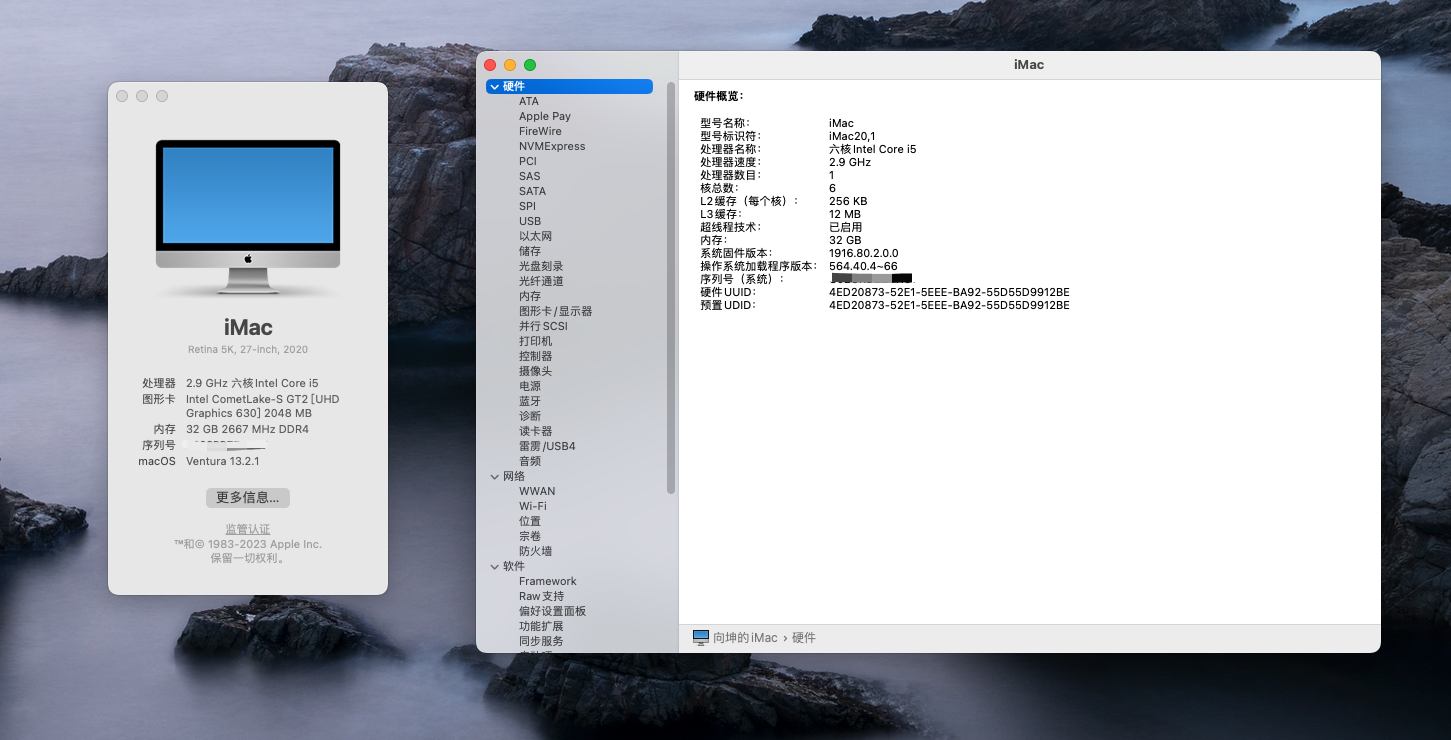Click Retina 5K, 27-inch, 2020 subtitle
The height and width of the screenshot is (740, 1451).
[248, 349]
